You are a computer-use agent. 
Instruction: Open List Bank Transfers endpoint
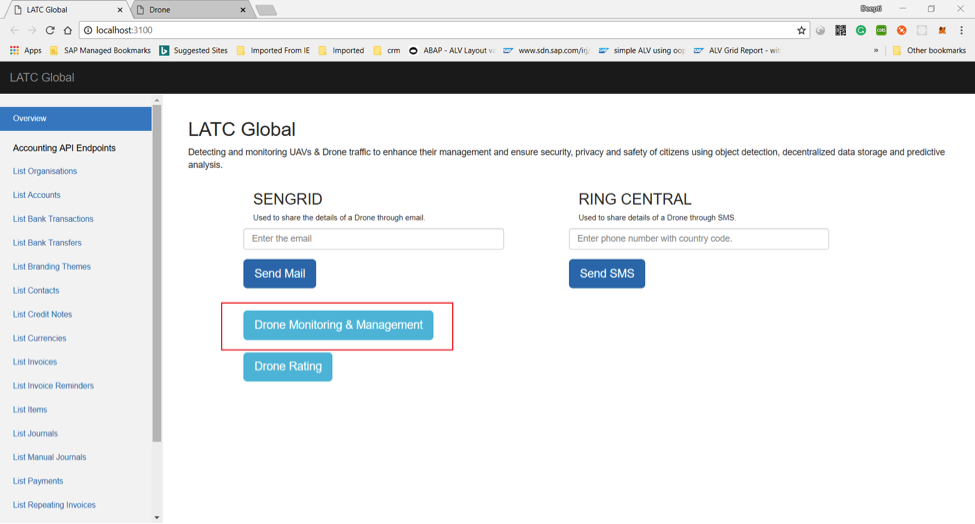[47, 242]
